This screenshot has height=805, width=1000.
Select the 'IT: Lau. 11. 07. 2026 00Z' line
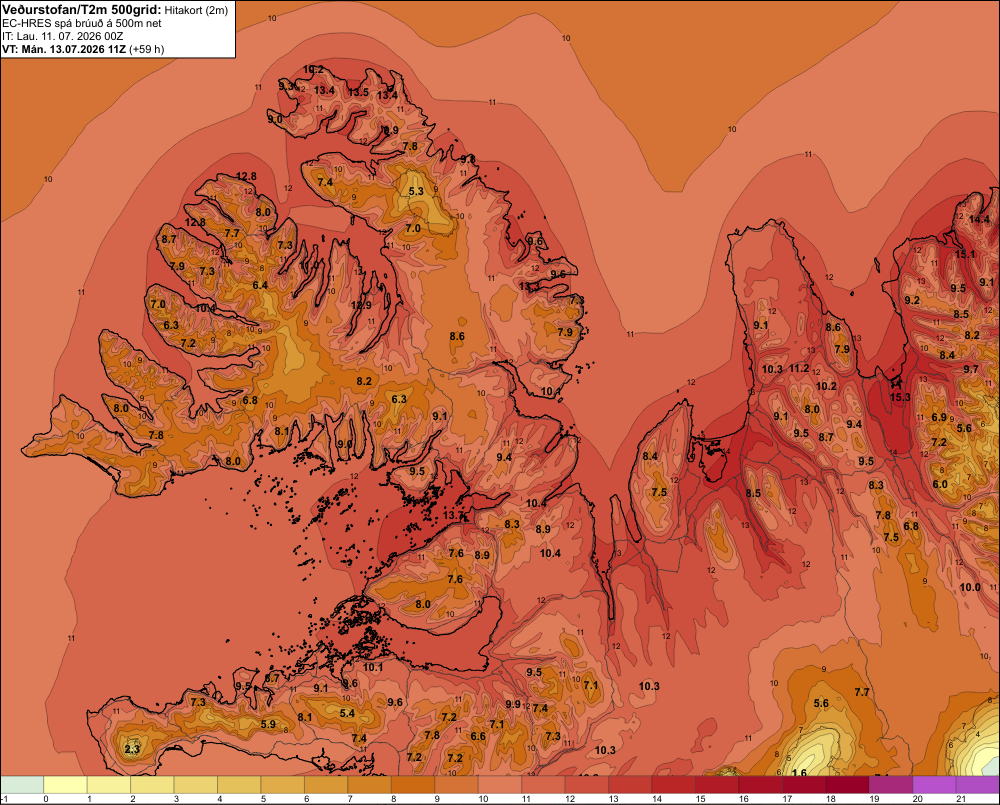[x=62, y=36]
